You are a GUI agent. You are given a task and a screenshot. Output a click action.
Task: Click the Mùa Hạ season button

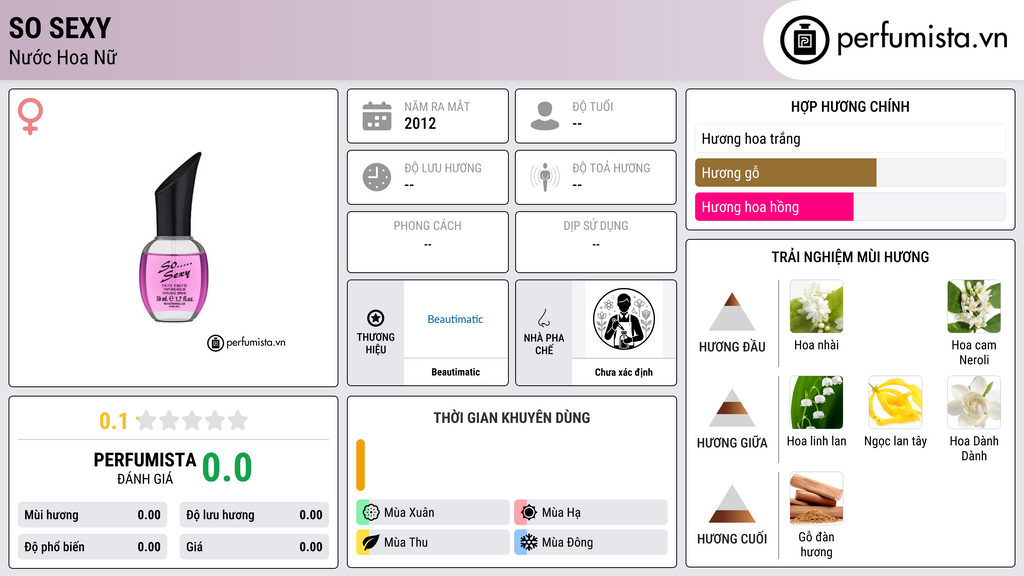(x=590, y=512)
